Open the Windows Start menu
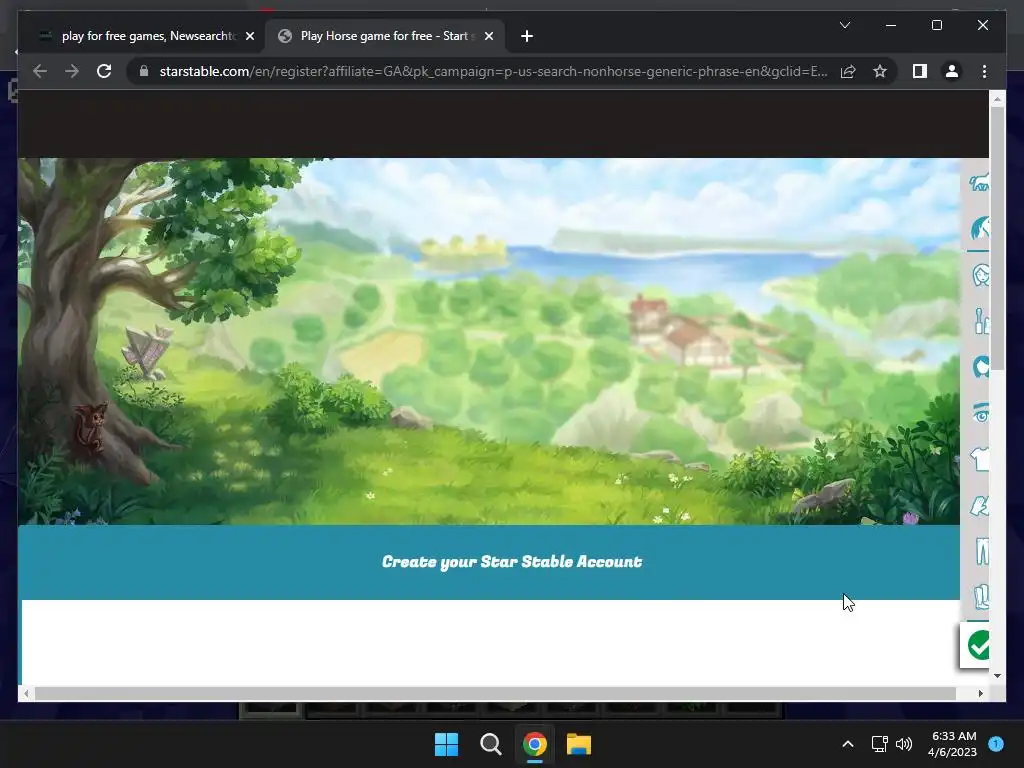This screenshot has height=768, width=1024. [x=447, y=744]
